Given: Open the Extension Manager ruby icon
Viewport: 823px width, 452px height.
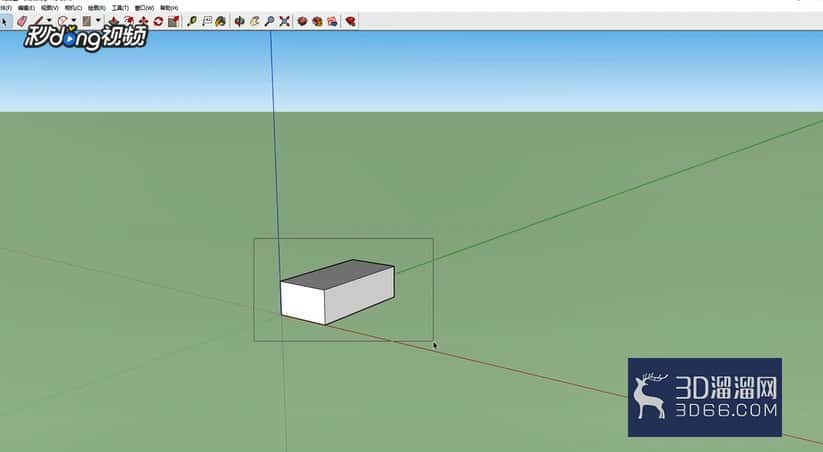Looking at the screenshot, I should click(350, 22).
